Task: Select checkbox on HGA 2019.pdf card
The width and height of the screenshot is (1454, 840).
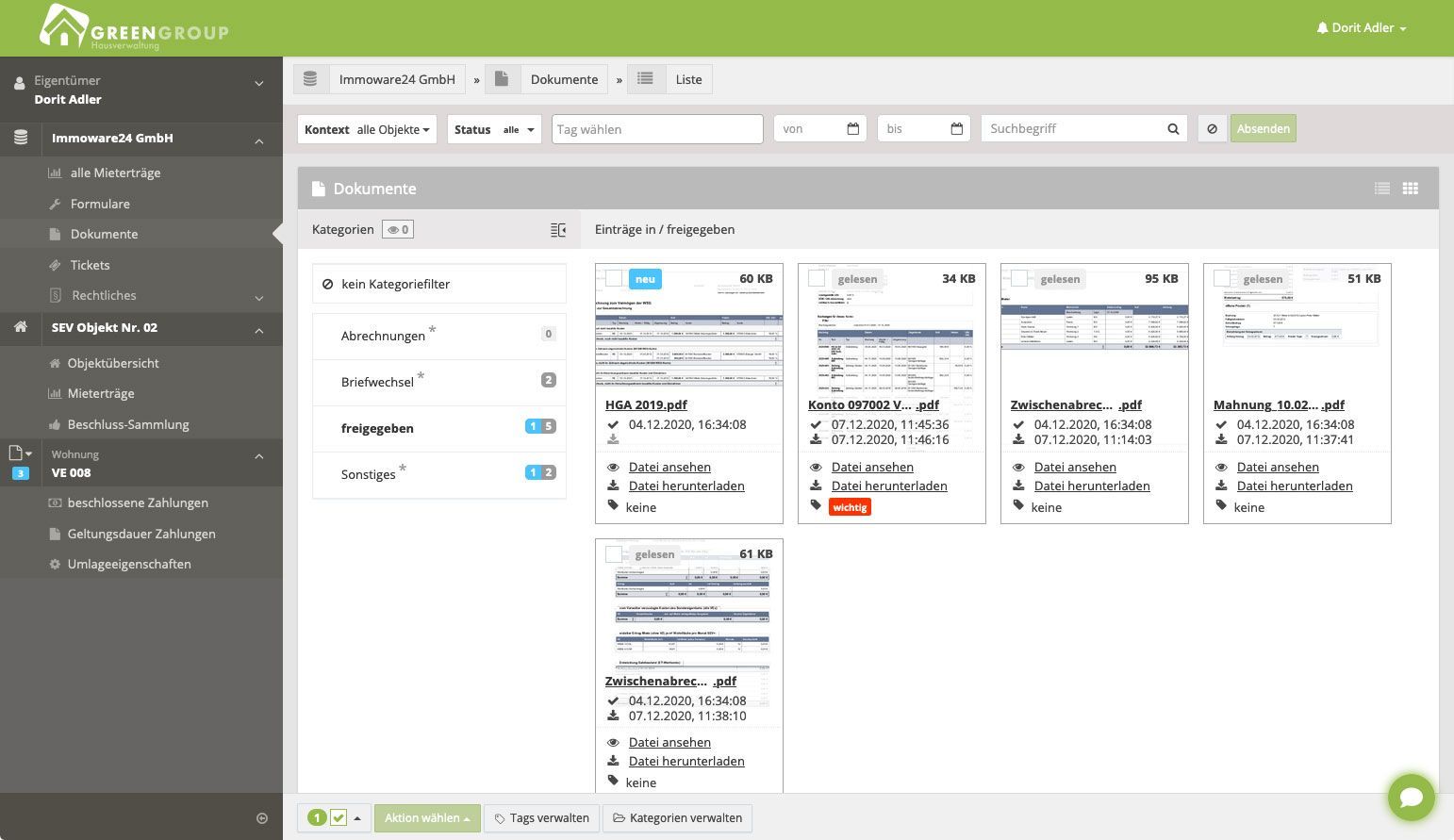Action: coord(614,278)
